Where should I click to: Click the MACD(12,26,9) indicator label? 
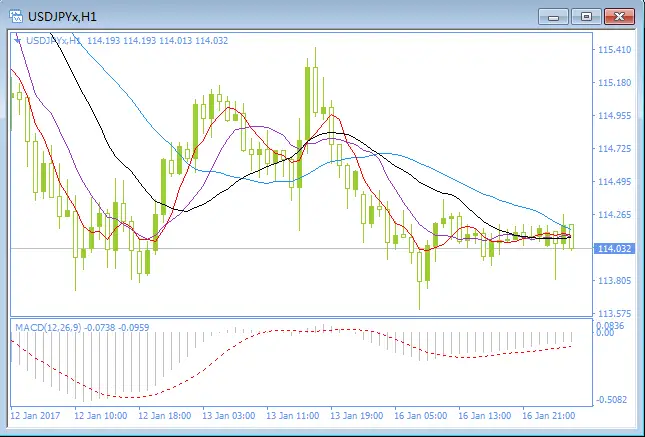48,328
